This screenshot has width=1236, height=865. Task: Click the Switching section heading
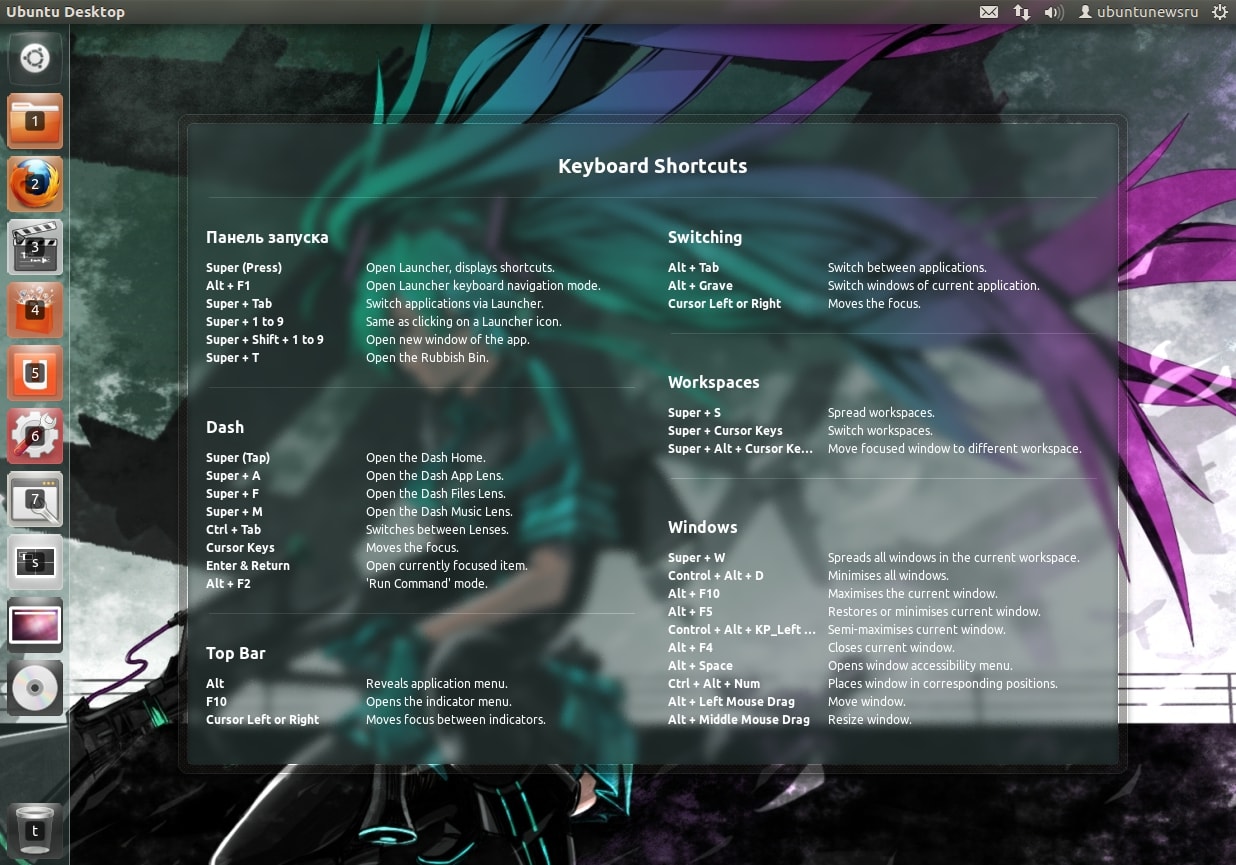click(705, 238)
